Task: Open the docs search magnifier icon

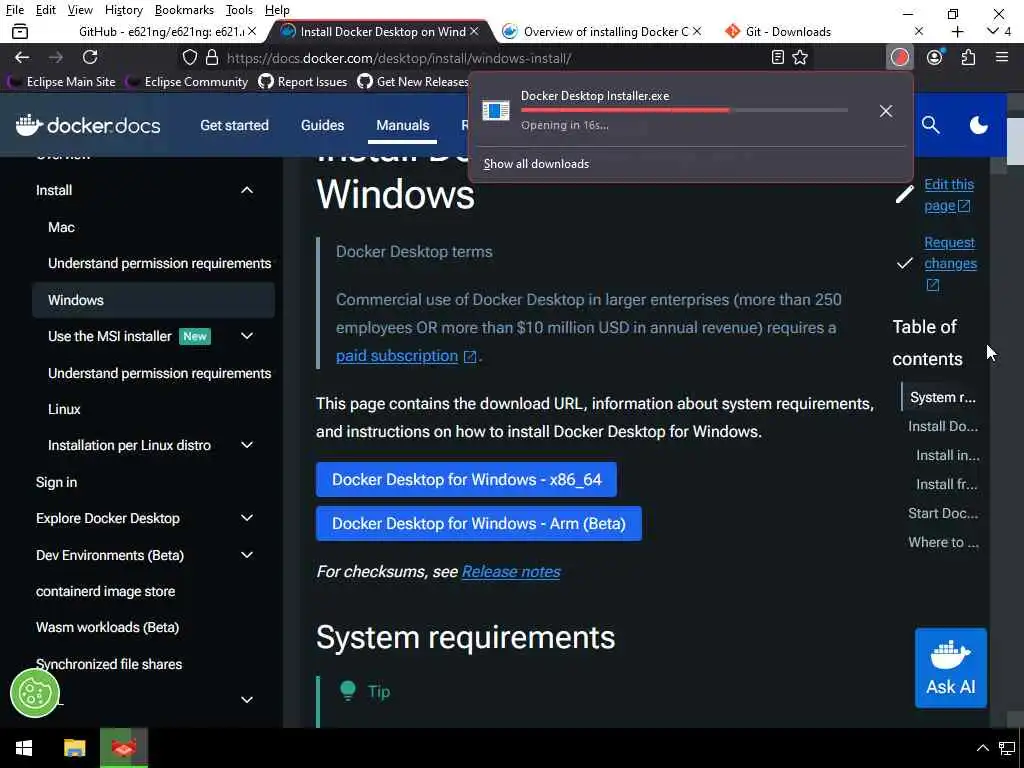Action: click(x=931, y=125)
